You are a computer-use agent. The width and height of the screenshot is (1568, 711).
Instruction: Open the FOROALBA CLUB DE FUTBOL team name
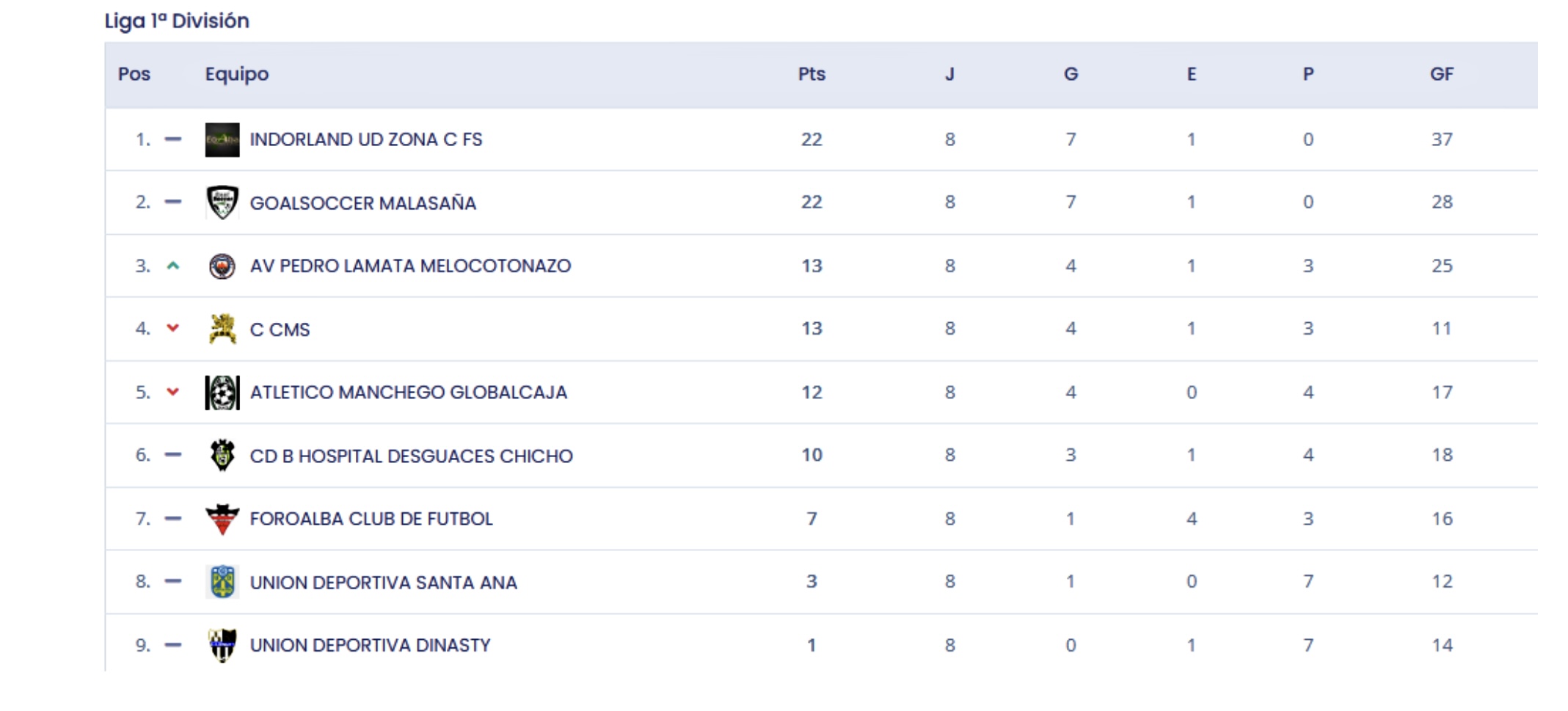[x=371, y=519]
